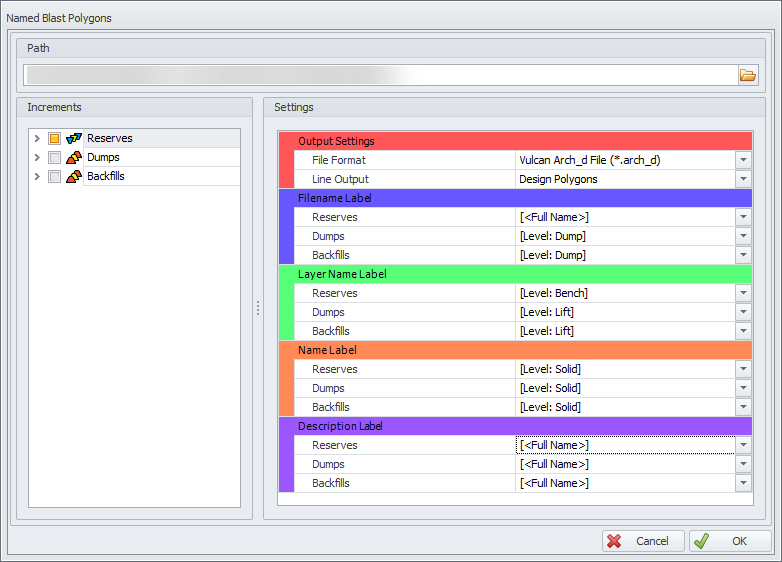The height and width of the screenshot is (562, 782).
Task: Click the Reserves increment icon
Action: [x=74, y=139]
